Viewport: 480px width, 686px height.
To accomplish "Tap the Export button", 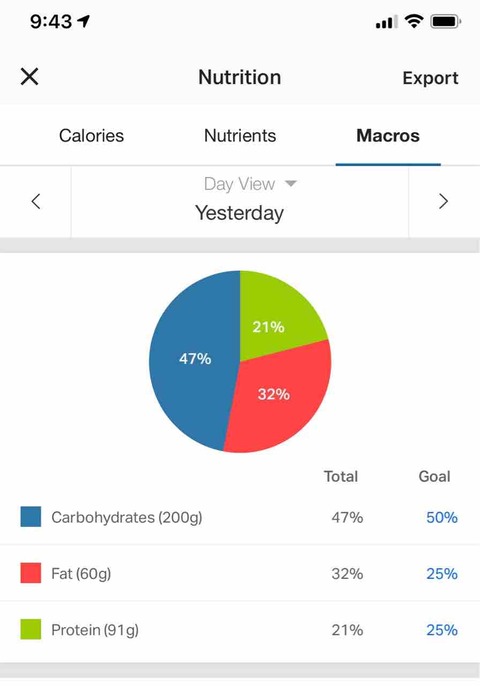I will pos(431,78).
